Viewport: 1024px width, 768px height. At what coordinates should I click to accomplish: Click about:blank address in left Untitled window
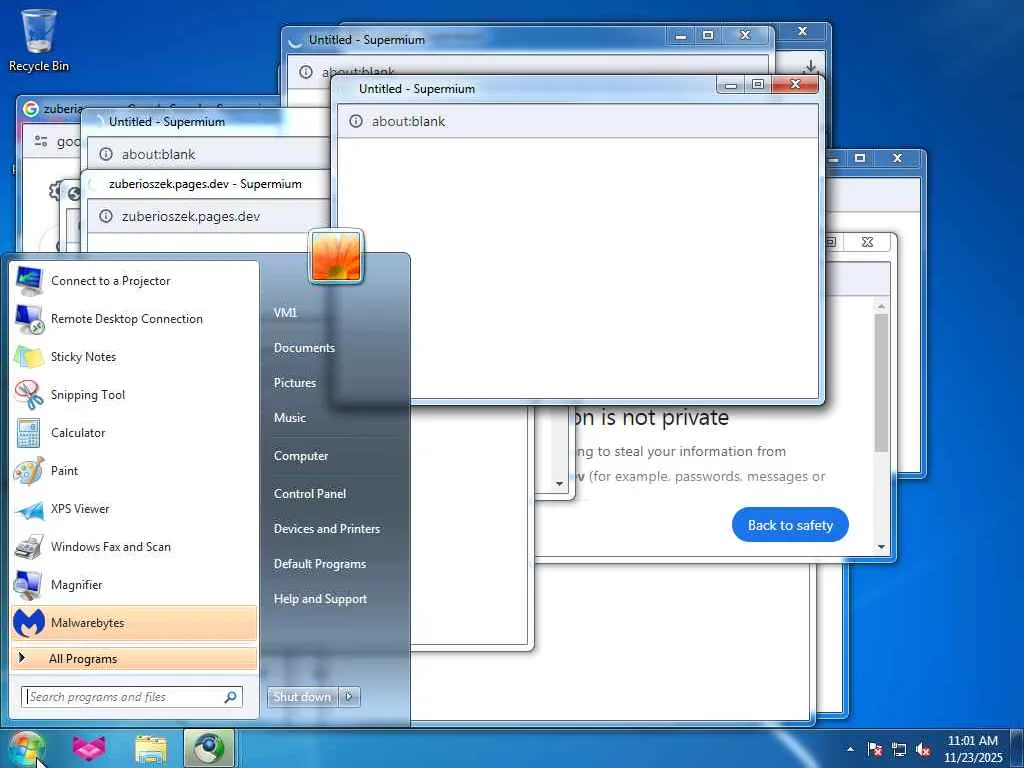[158, 154]
